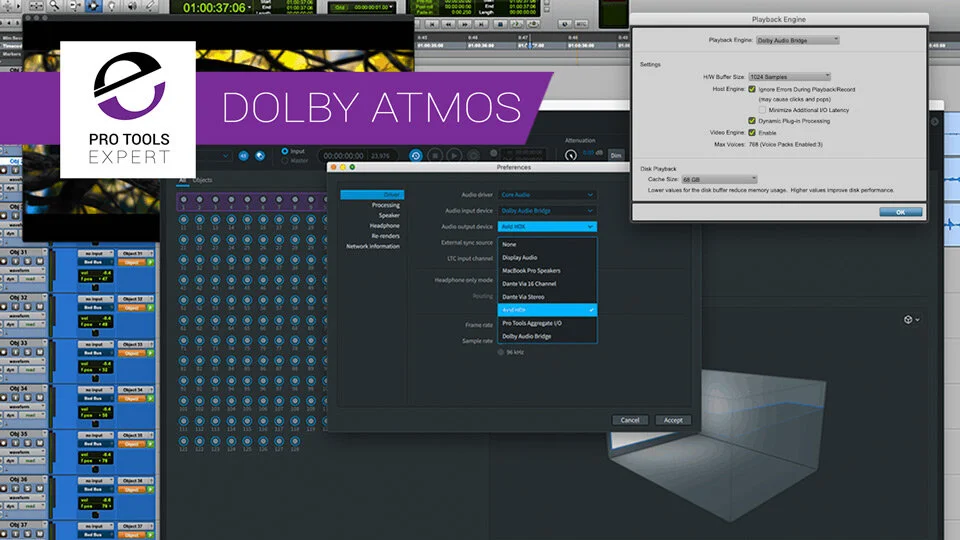Click OK in Playback Engine dialog
Viewport: 960px width, 540px height.
coord(901,212)
